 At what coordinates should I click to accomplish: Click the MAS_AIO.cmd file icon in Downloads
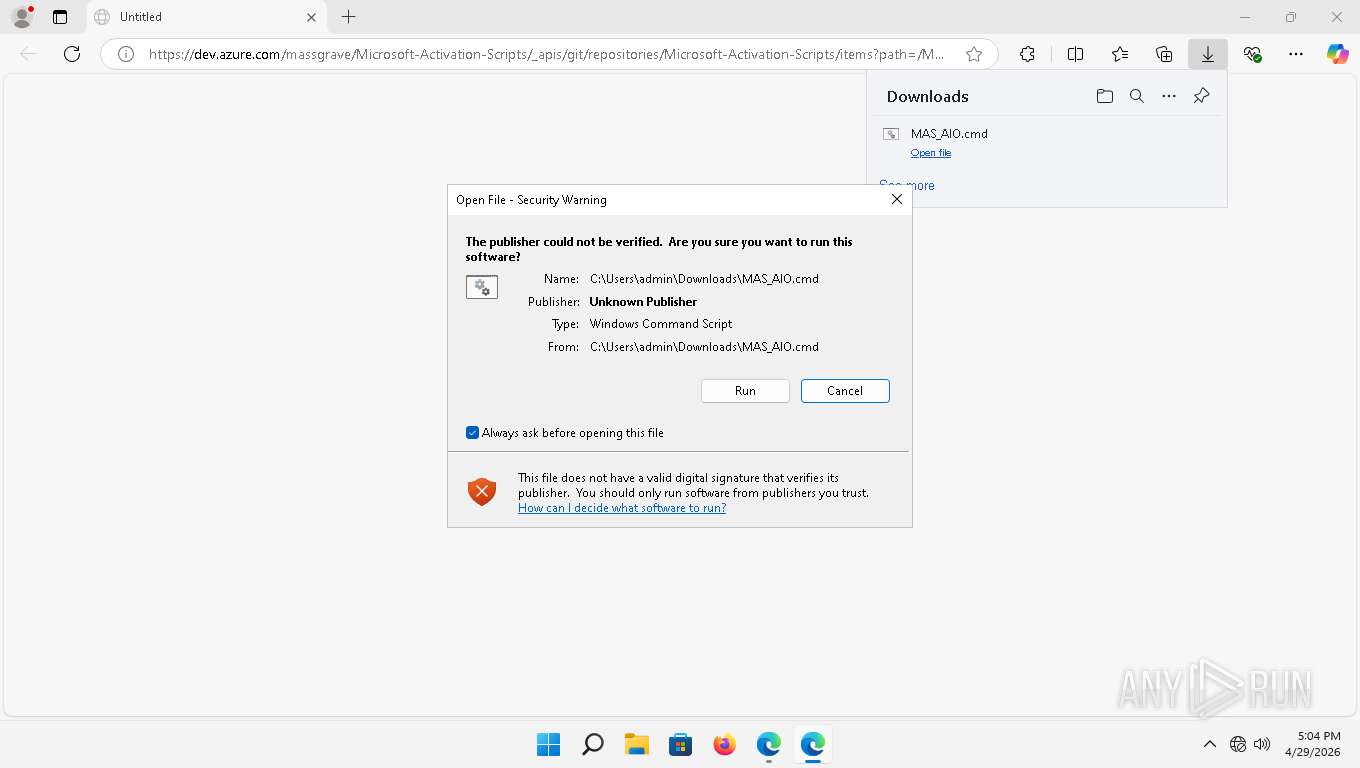(x=890, y=134)
